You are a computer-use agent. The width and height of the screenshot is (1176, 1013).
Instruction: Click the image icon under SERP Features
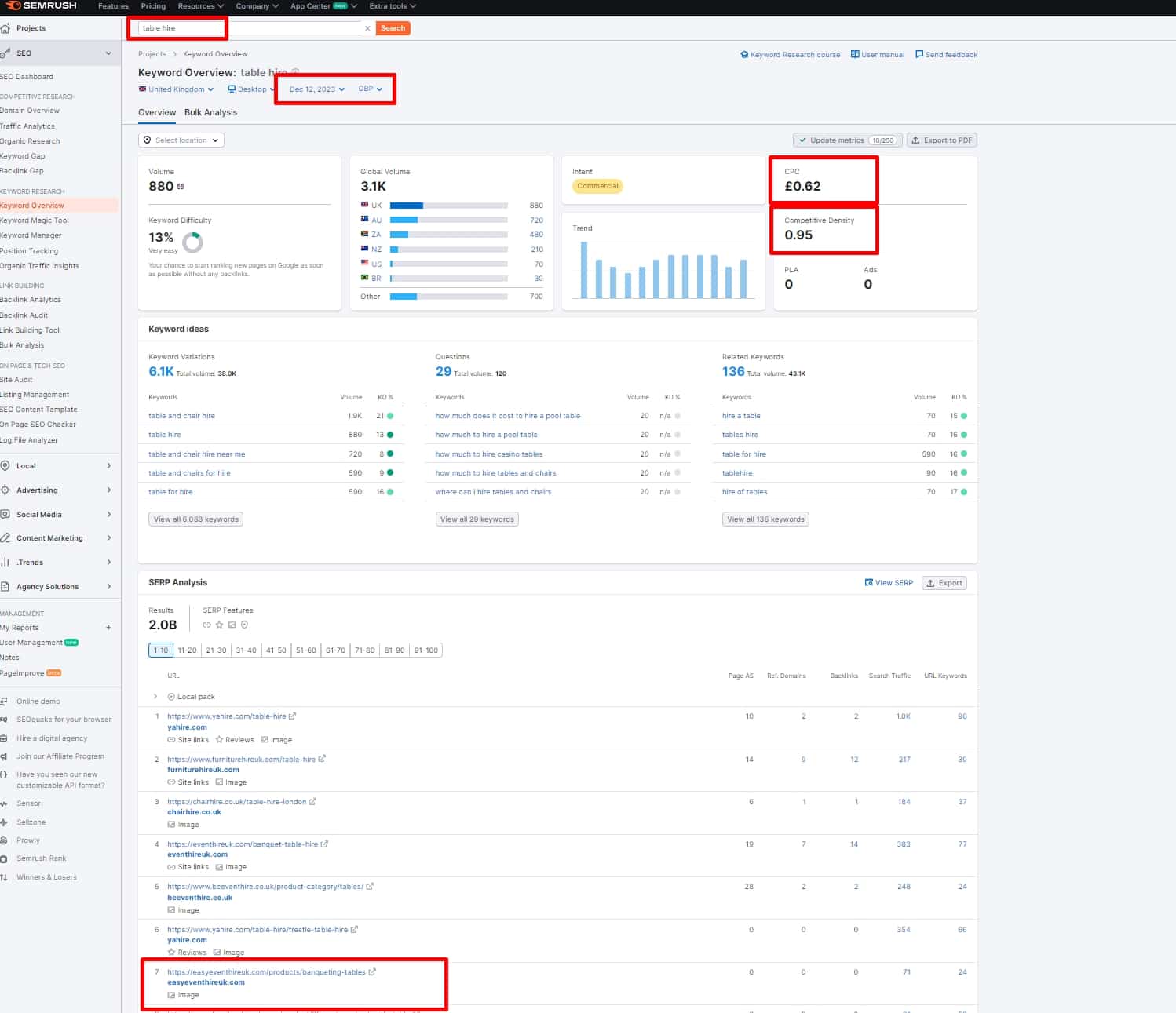click(x=232, y=625)
